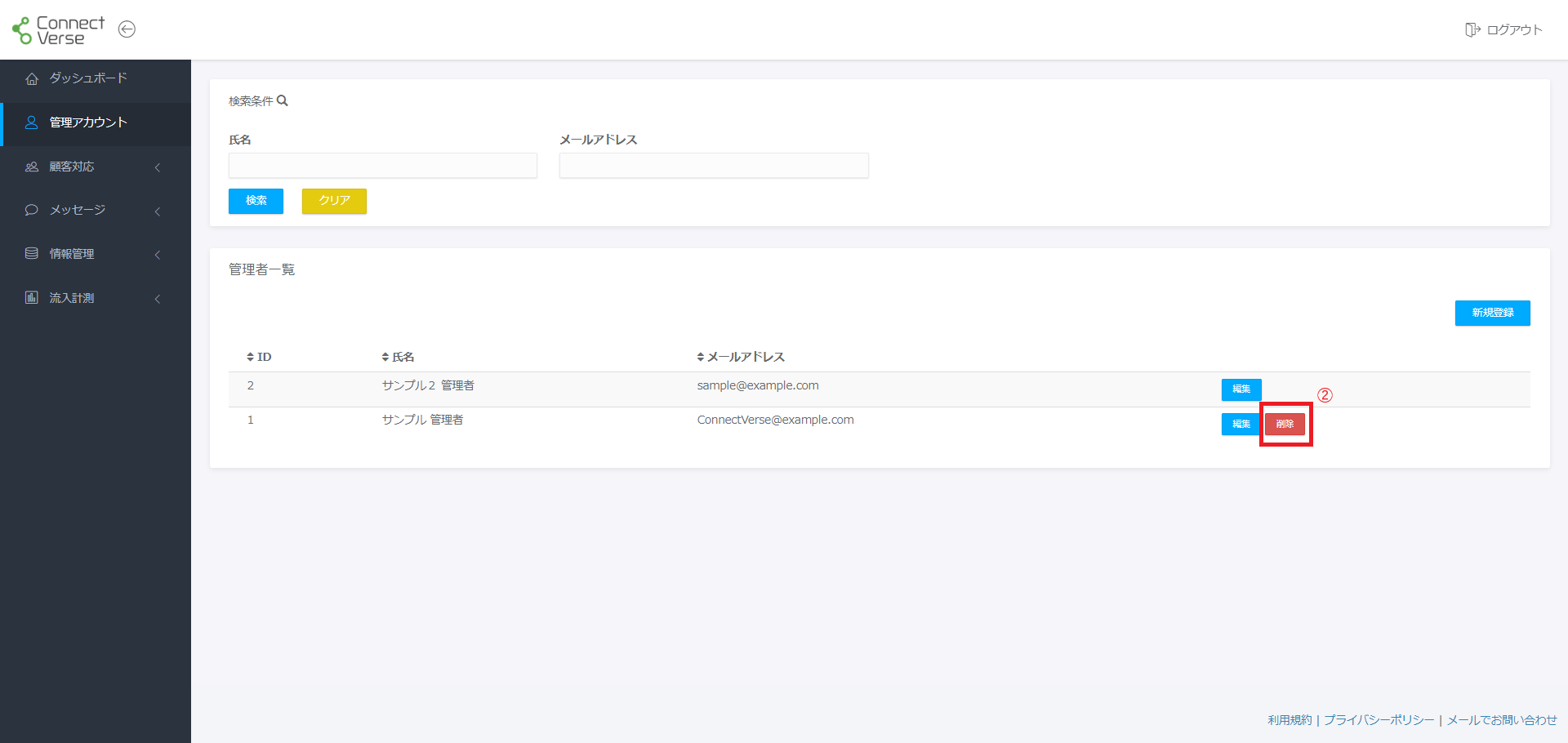Click the 顧客対応 people icon
This screenshot has height=743, width=1568.
(x=32, y=167)
